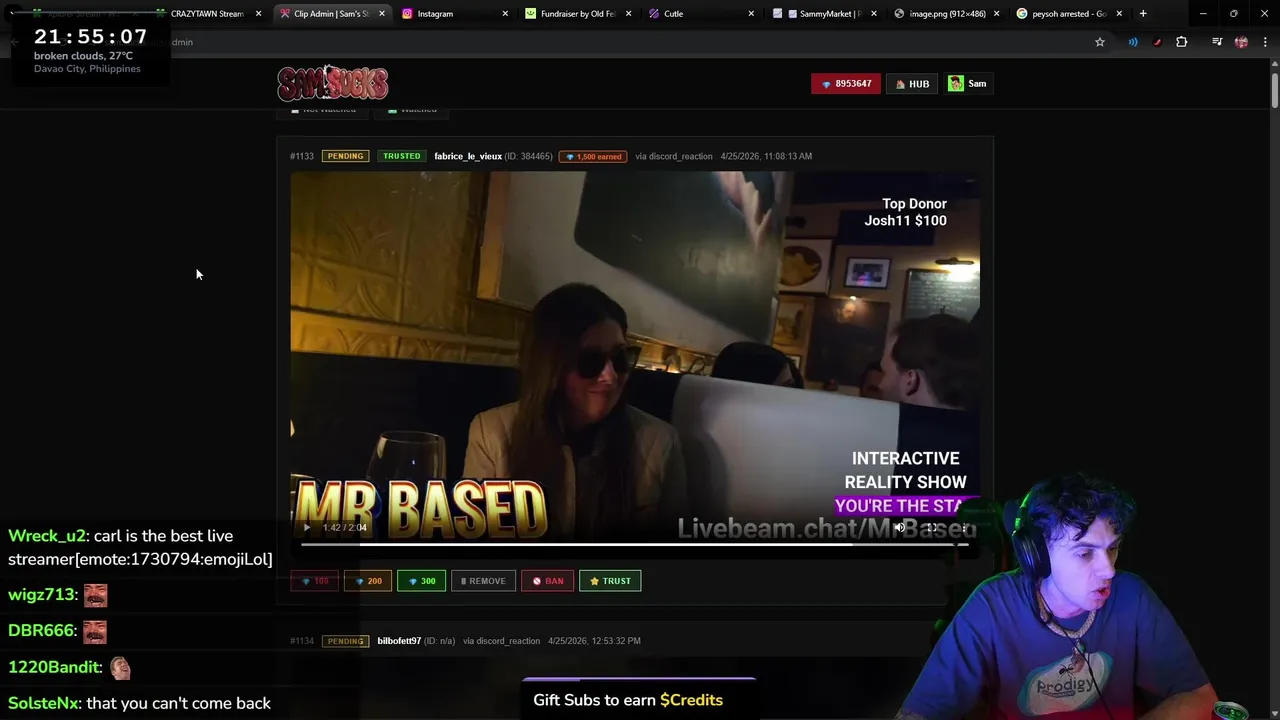Click the Instagram tab favicon
Screen dimensions: 1280x720
tap(407, 14)
